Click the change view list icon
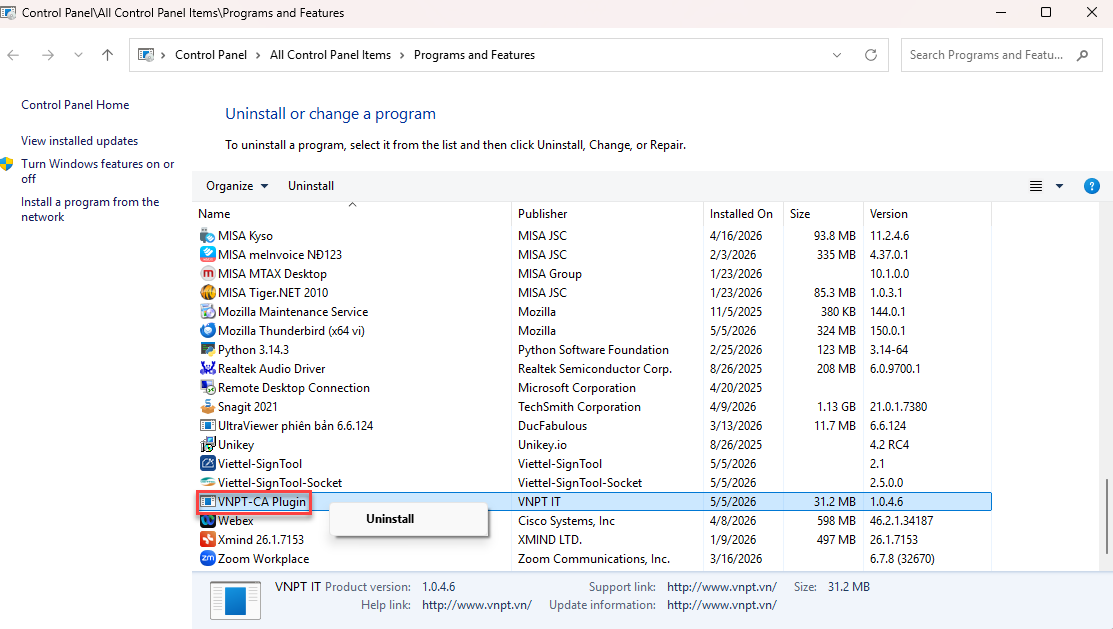The image size is (1113, 629). tap(1036, 186)
